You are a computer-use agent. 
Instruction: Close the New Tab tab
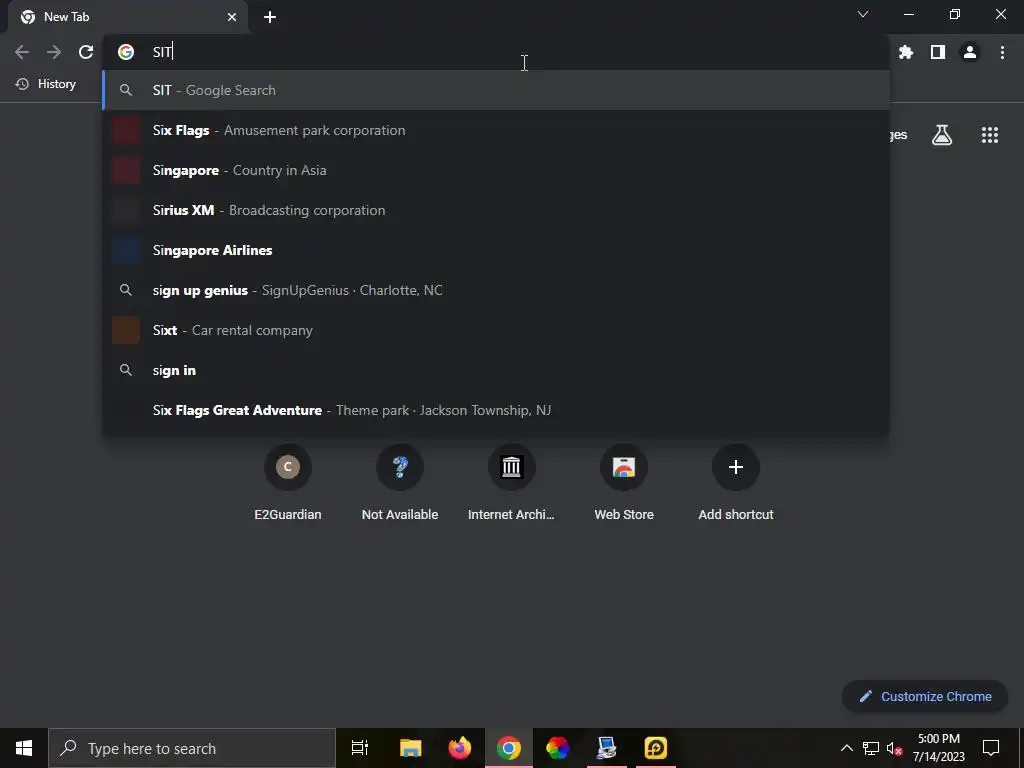point(232,17)
